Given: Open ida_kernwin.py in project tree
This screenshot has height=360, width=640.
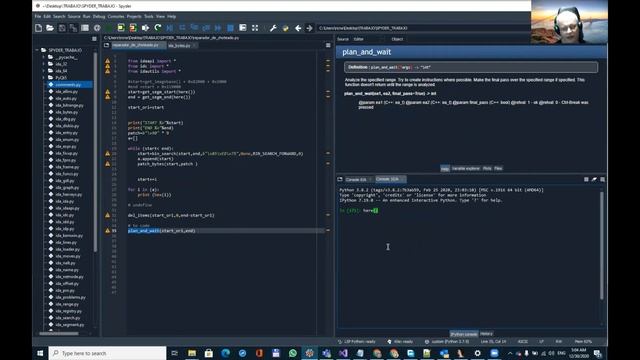Looking at the screenshot, I should click(x=69, y=236).
